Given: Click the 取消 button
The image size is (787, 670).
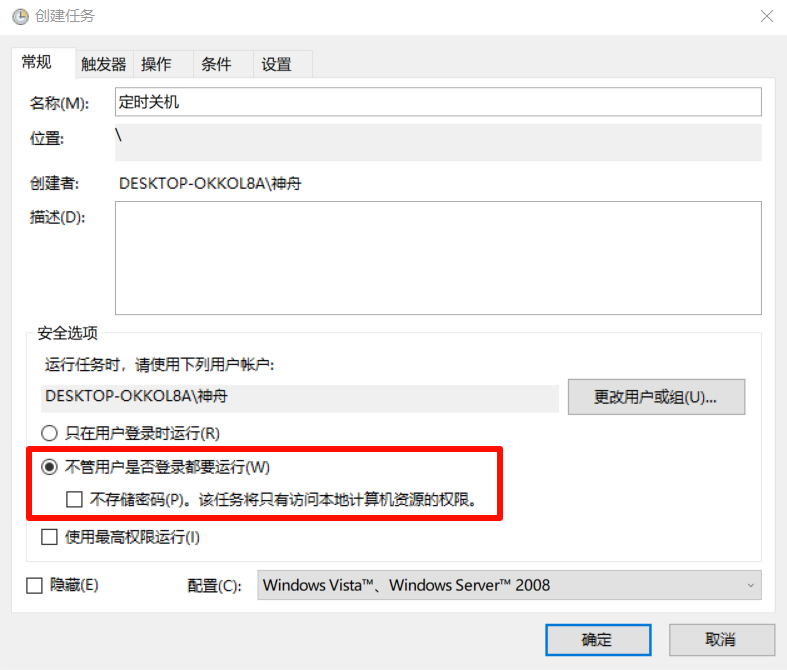Looking at the screenshot, I should [x=721, y=640].
